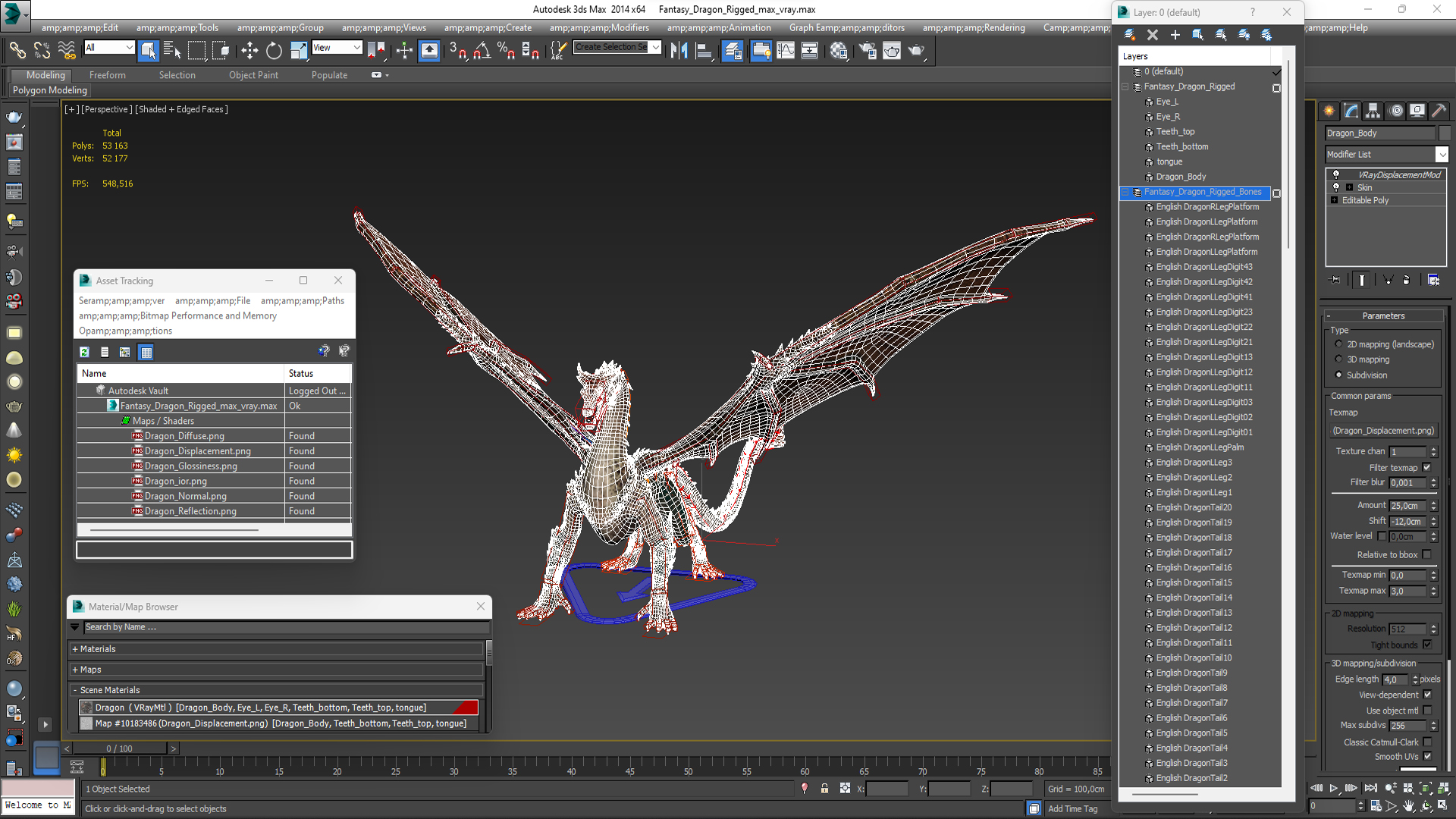The height and width of the screenshot is (819, 1456).
Task: Toggle VRayDisplacementMod lightbulb in modifier stack
Action: 1336,174
